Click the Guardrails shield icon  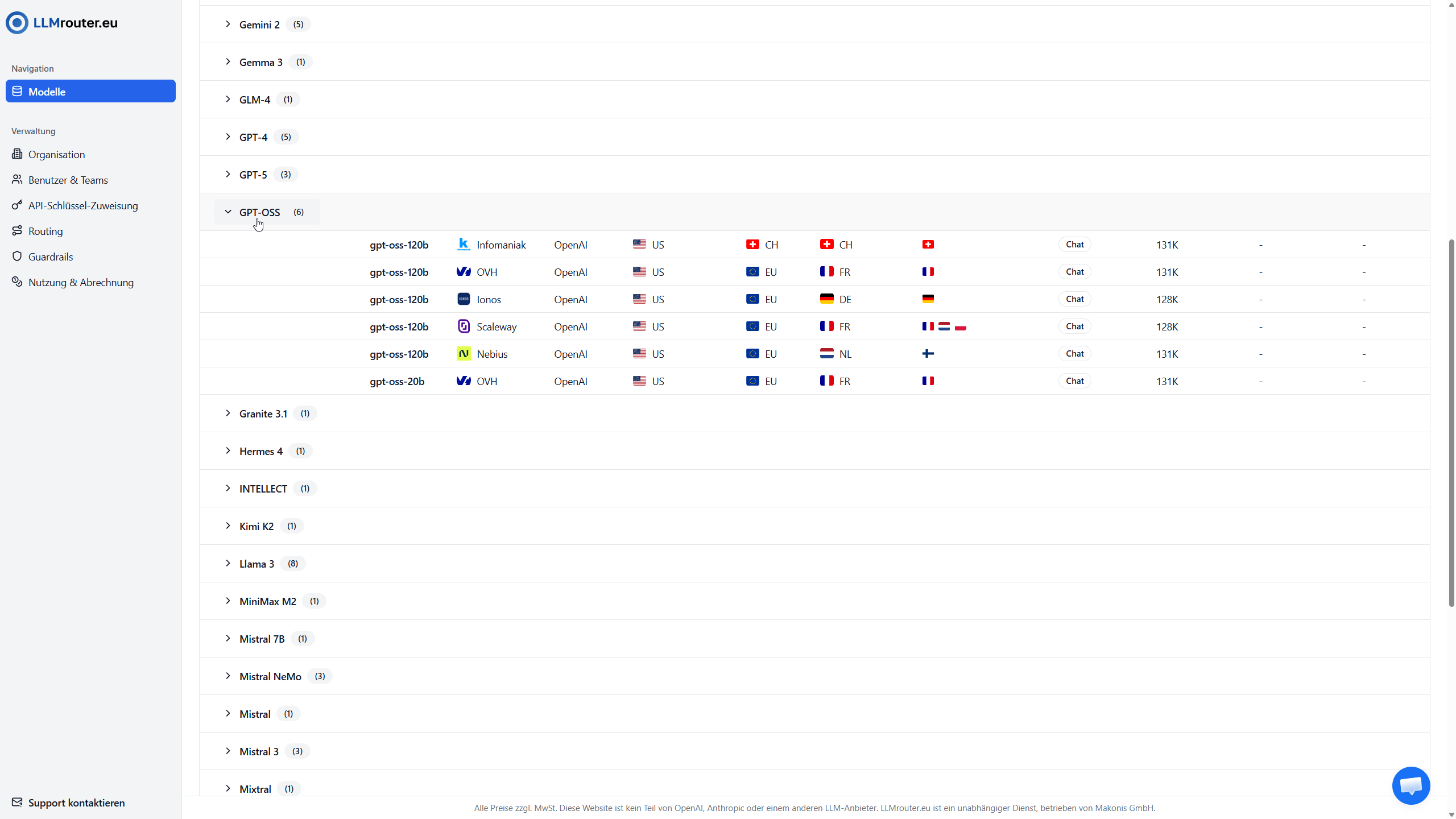pos(17,257)
